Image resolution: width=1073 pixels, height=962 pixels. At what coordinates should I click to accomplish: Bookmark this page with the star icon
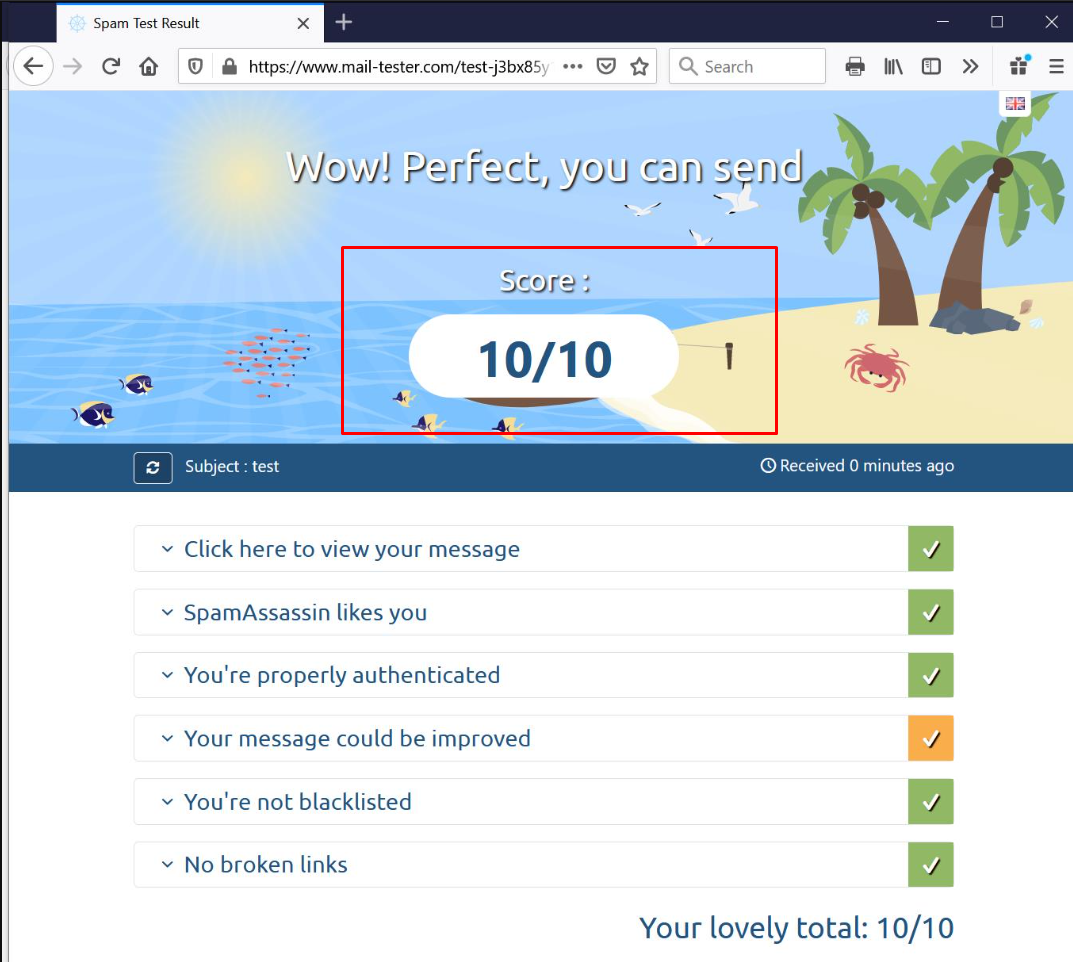tap(640, 67)
